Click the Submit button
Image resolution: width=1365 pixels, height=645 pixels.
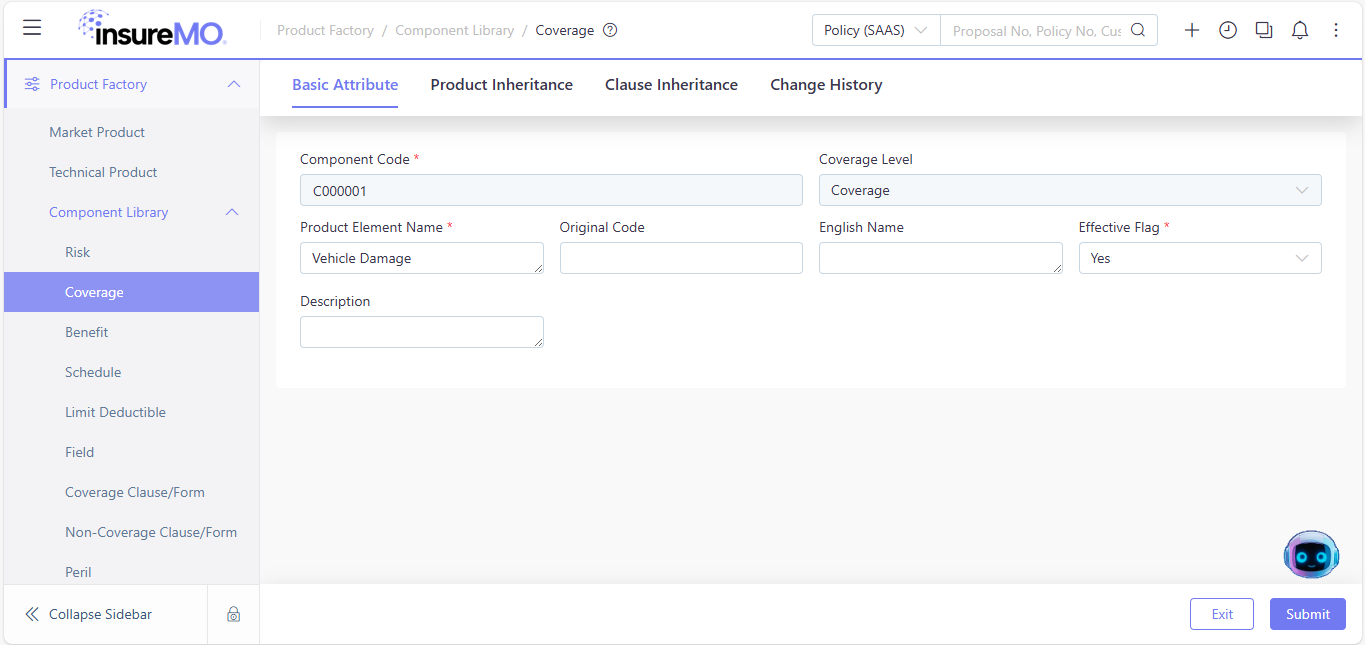[x=1308, y=614]
